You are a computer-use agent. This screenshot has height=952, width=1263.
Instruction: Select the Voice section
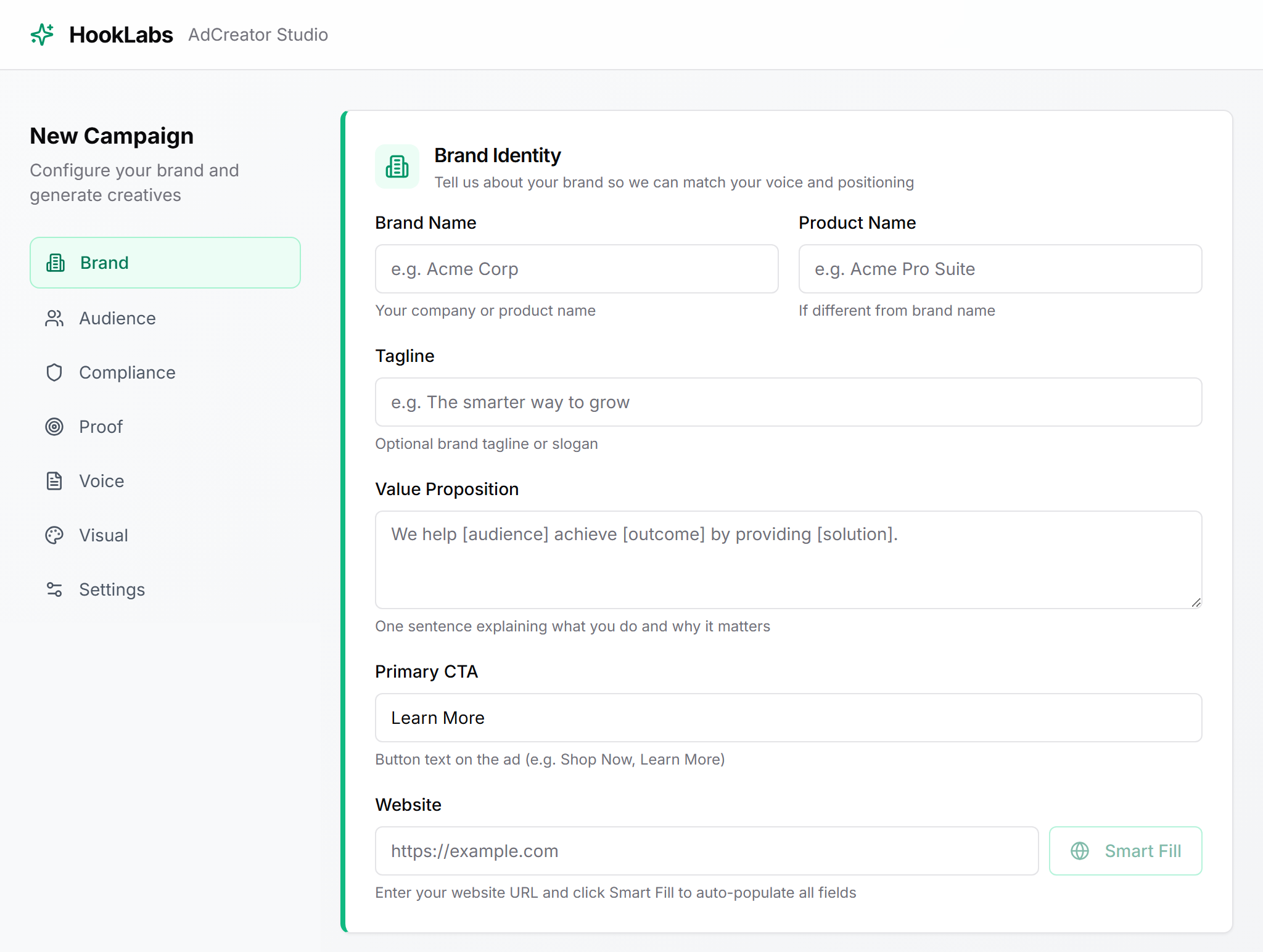click(x=165, y=481)
